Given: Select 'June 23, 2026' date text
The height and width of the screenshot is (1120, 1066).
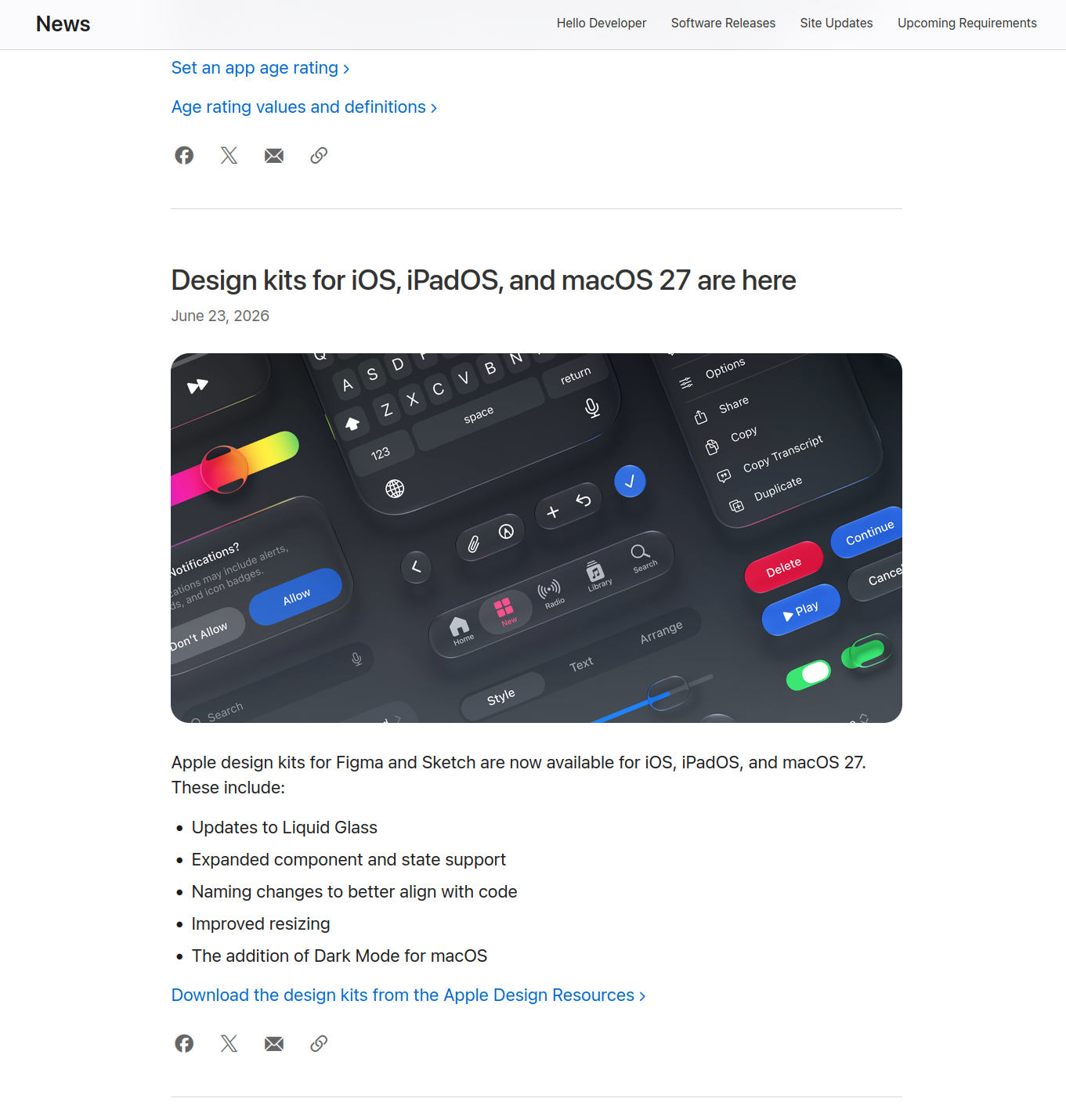Looking at the screenshot, I should [x=220, y=316].
